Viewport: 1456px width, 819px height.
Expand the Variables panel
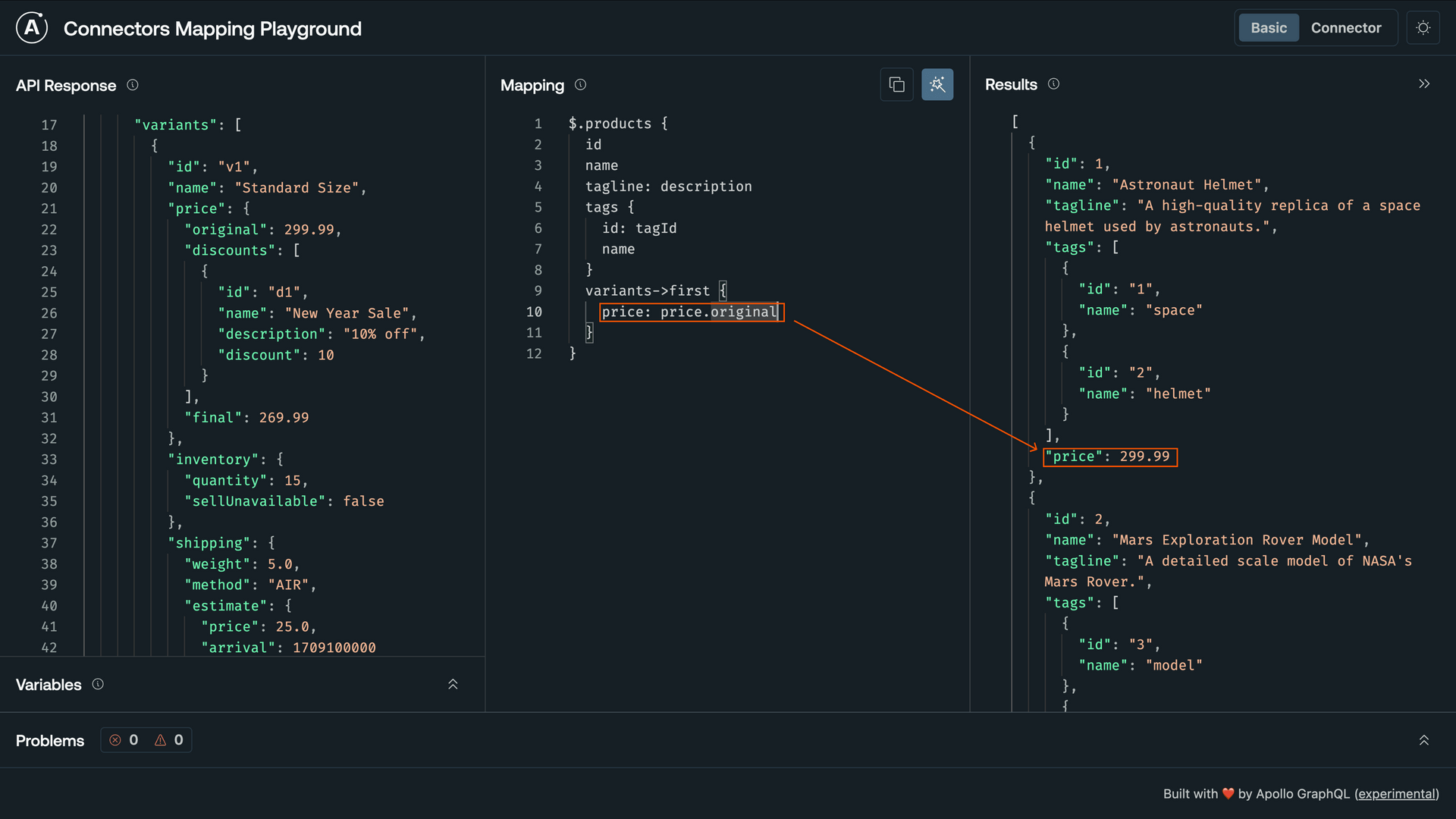tap(453, 684)
